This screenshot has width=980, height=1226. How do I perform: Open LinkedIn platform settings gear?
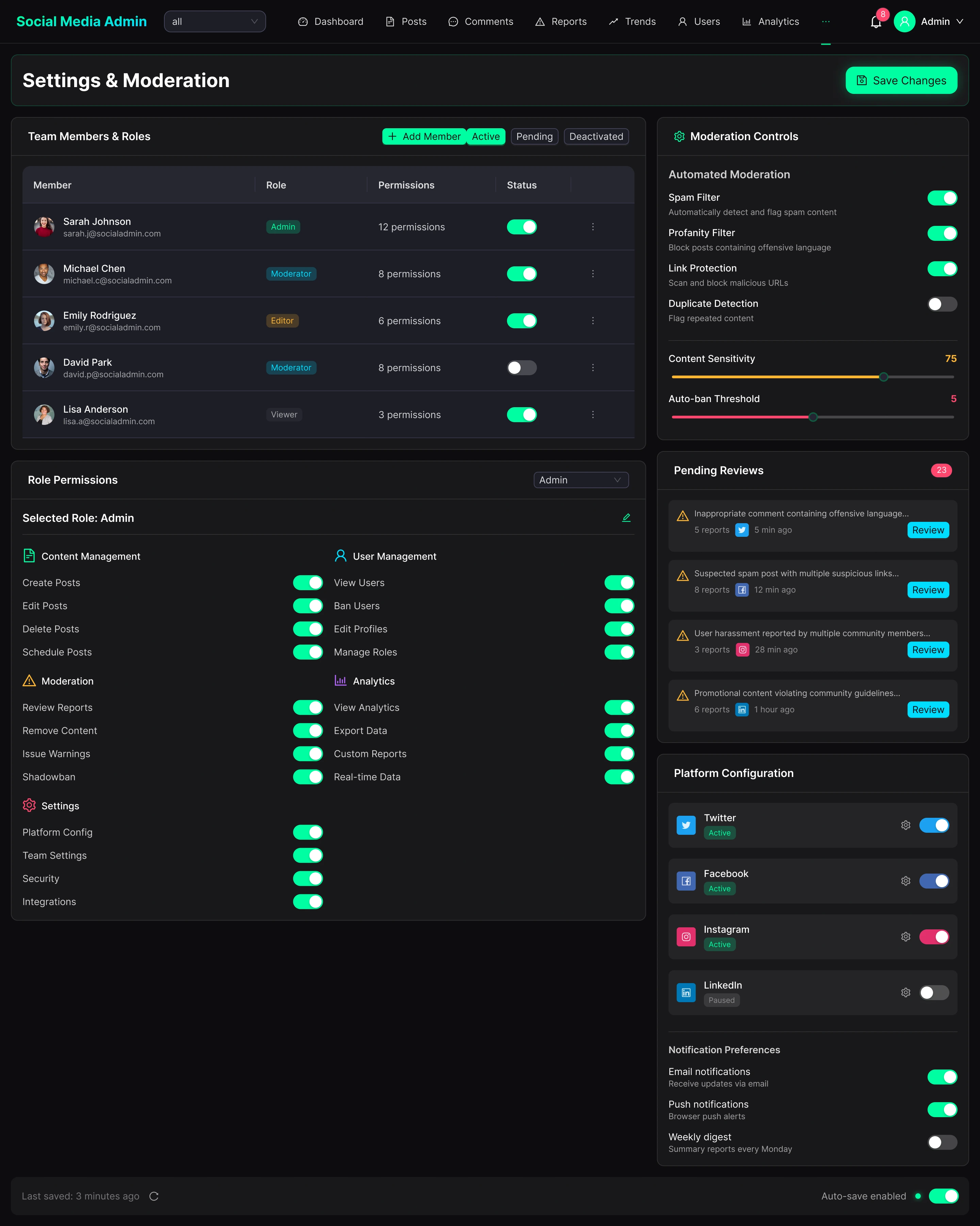[905, 992]
